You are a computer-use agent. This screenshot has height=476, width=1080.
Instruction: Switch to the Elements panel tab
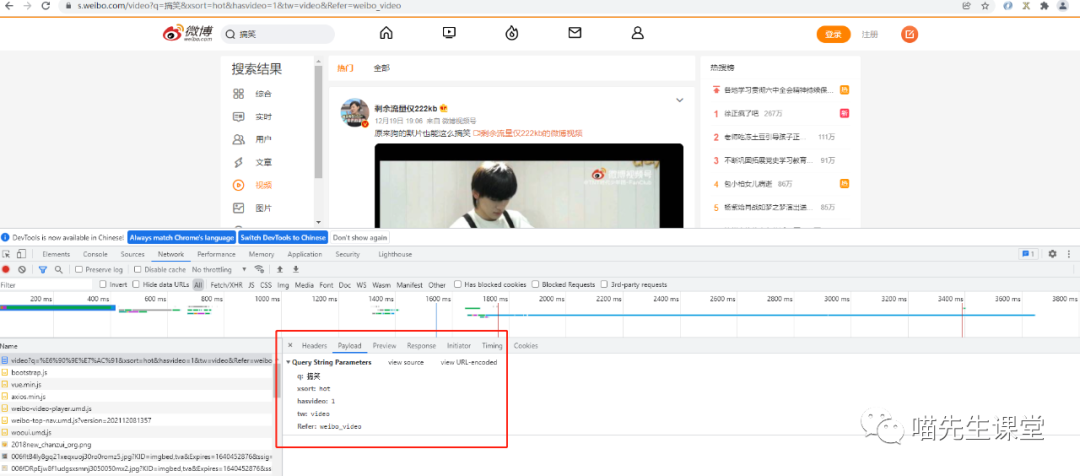tap(56, 254)
